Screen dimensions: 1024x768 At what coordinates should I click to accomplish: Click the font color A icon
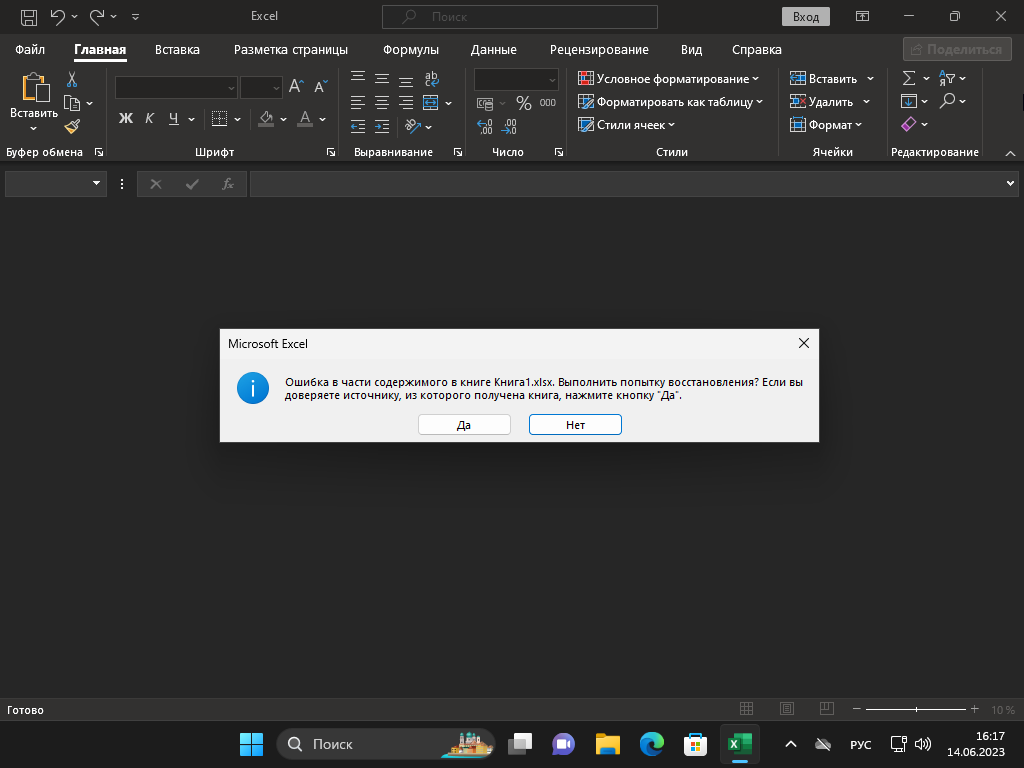(x=305, y=119)
